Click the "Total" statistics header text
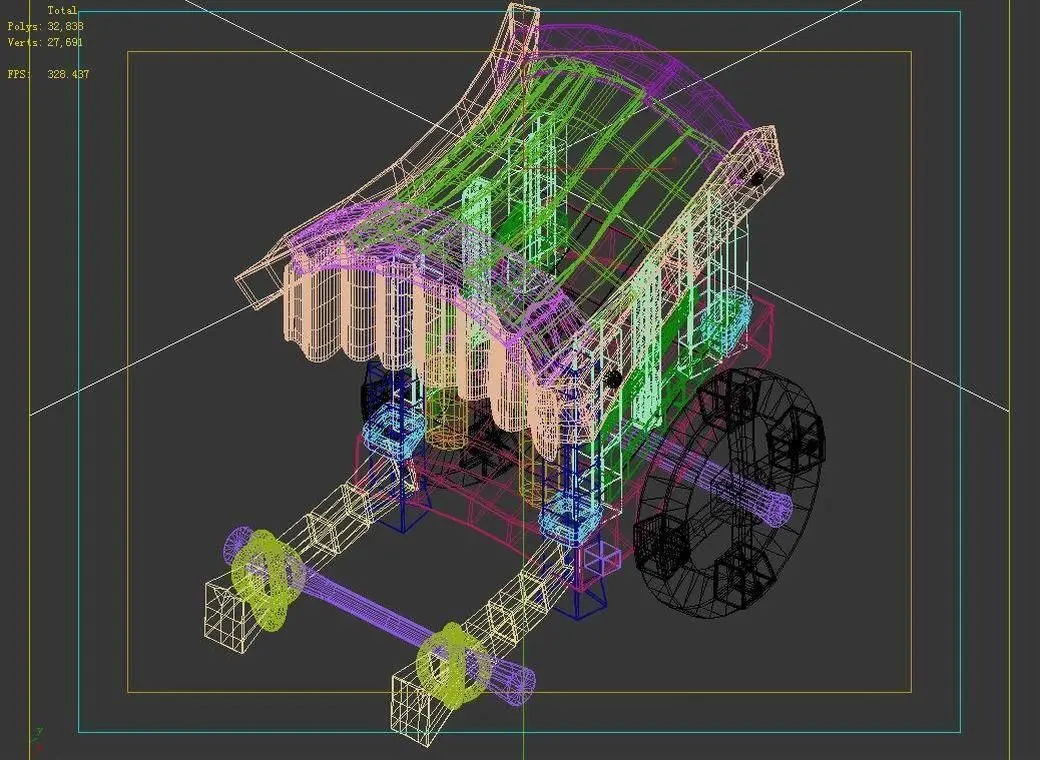 point(62,11)
